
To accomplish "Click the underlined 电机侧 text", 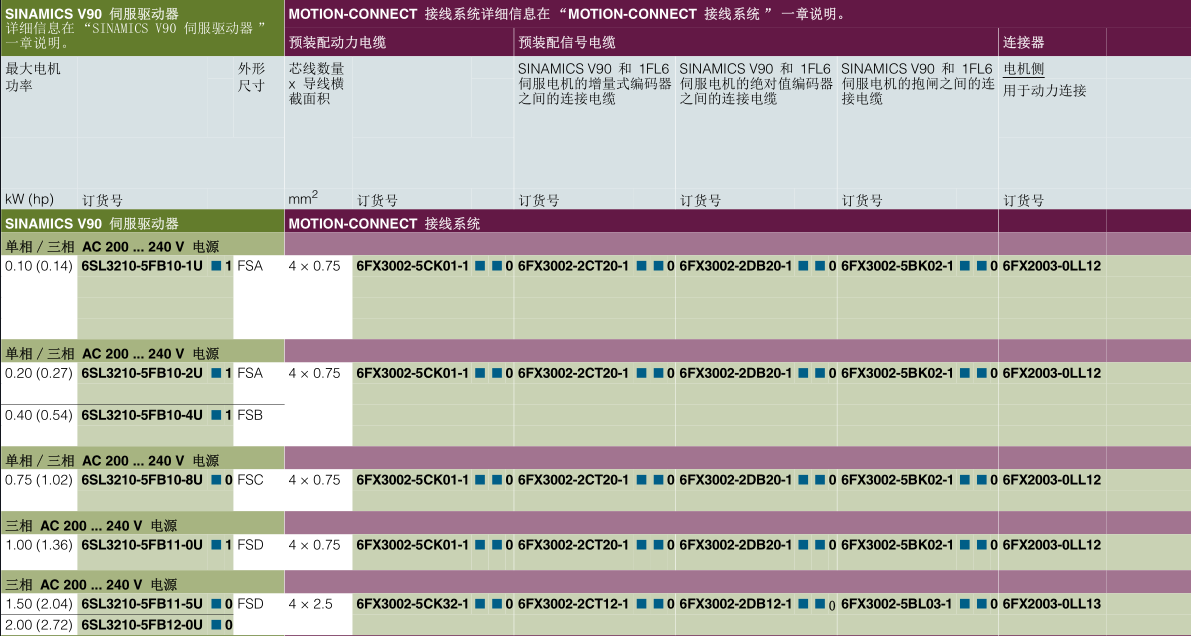I will (x=1023, y=69).
